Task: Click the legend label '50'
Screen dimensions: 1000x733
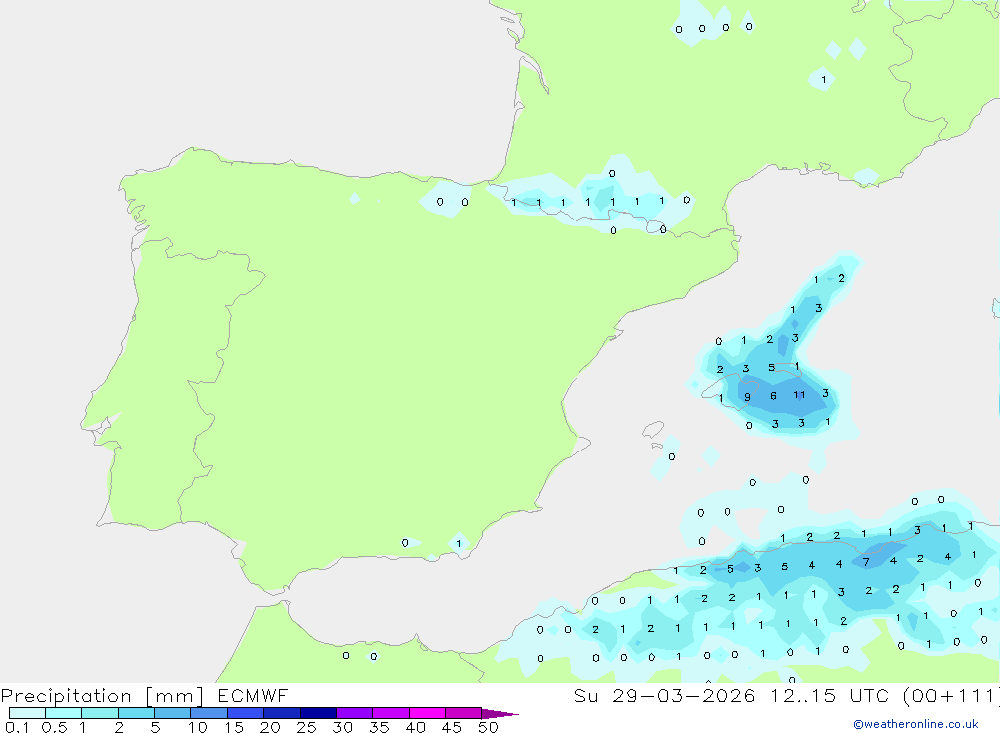Action: [x=488, y=727]
